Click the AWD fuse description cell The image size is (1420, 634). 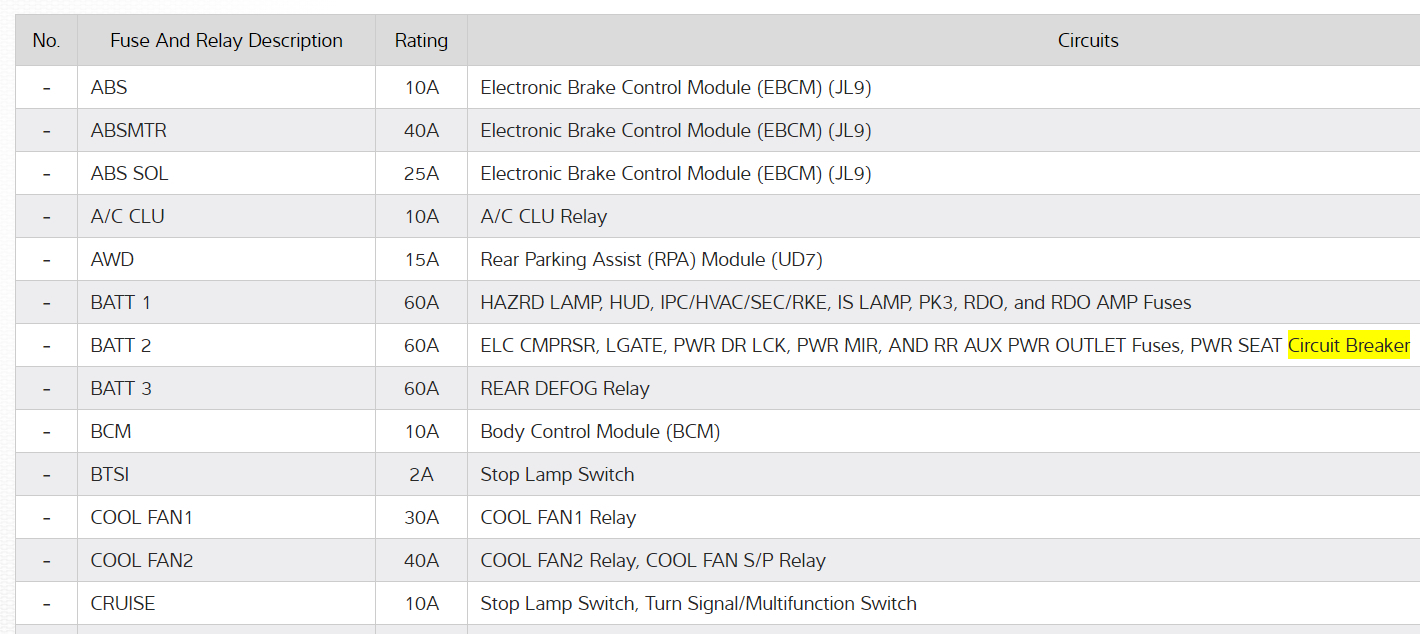[112, 260]
